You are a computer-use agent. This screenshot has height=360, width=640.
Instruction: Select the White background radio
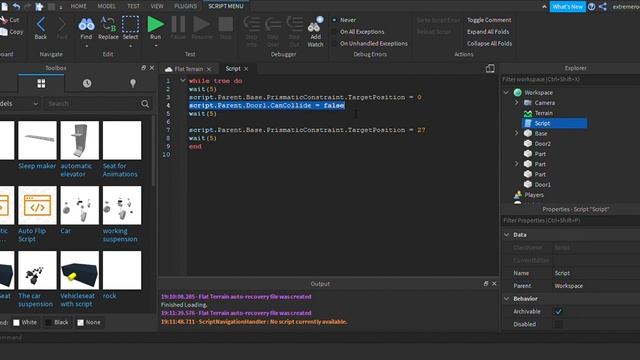pos(16,322)
